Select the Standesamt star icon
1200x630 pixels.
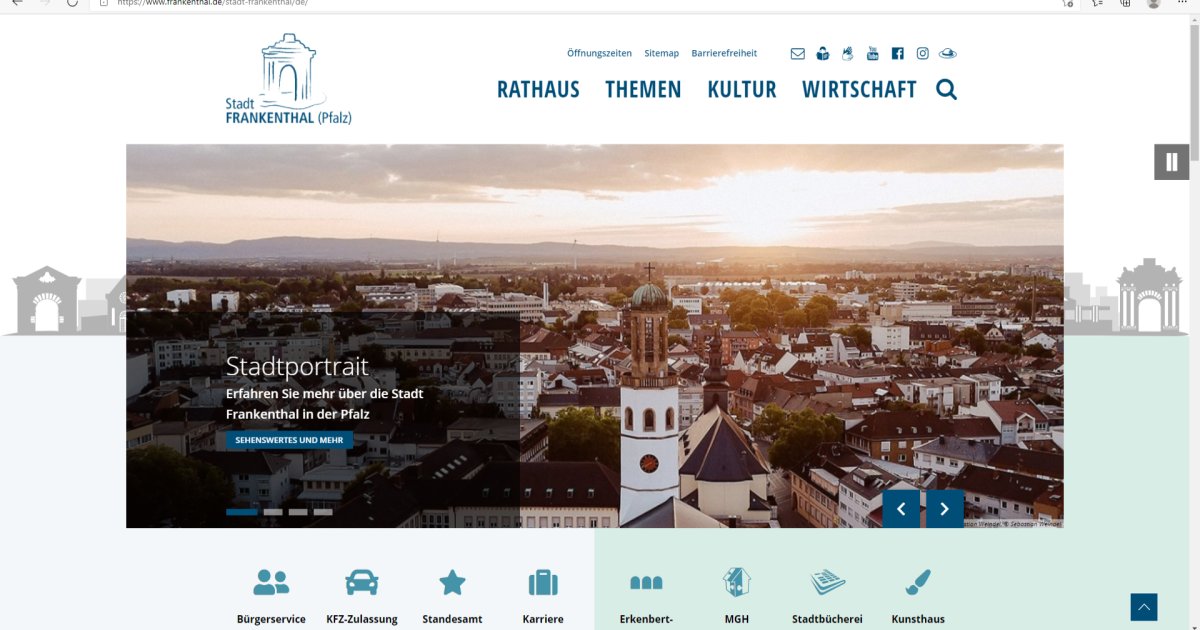pos(452,582)
